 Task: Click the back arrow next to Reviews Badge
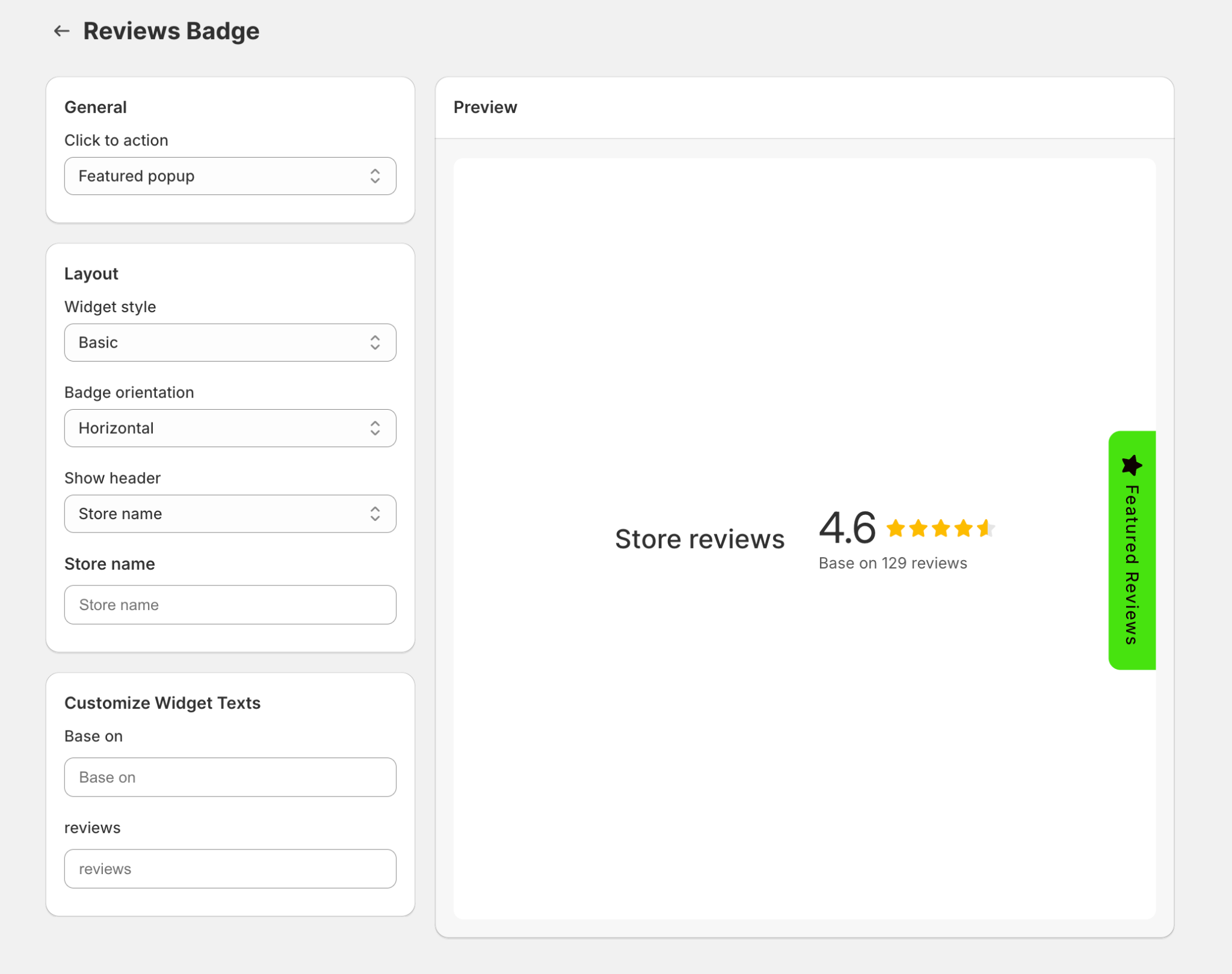click(x=61, y=31)
